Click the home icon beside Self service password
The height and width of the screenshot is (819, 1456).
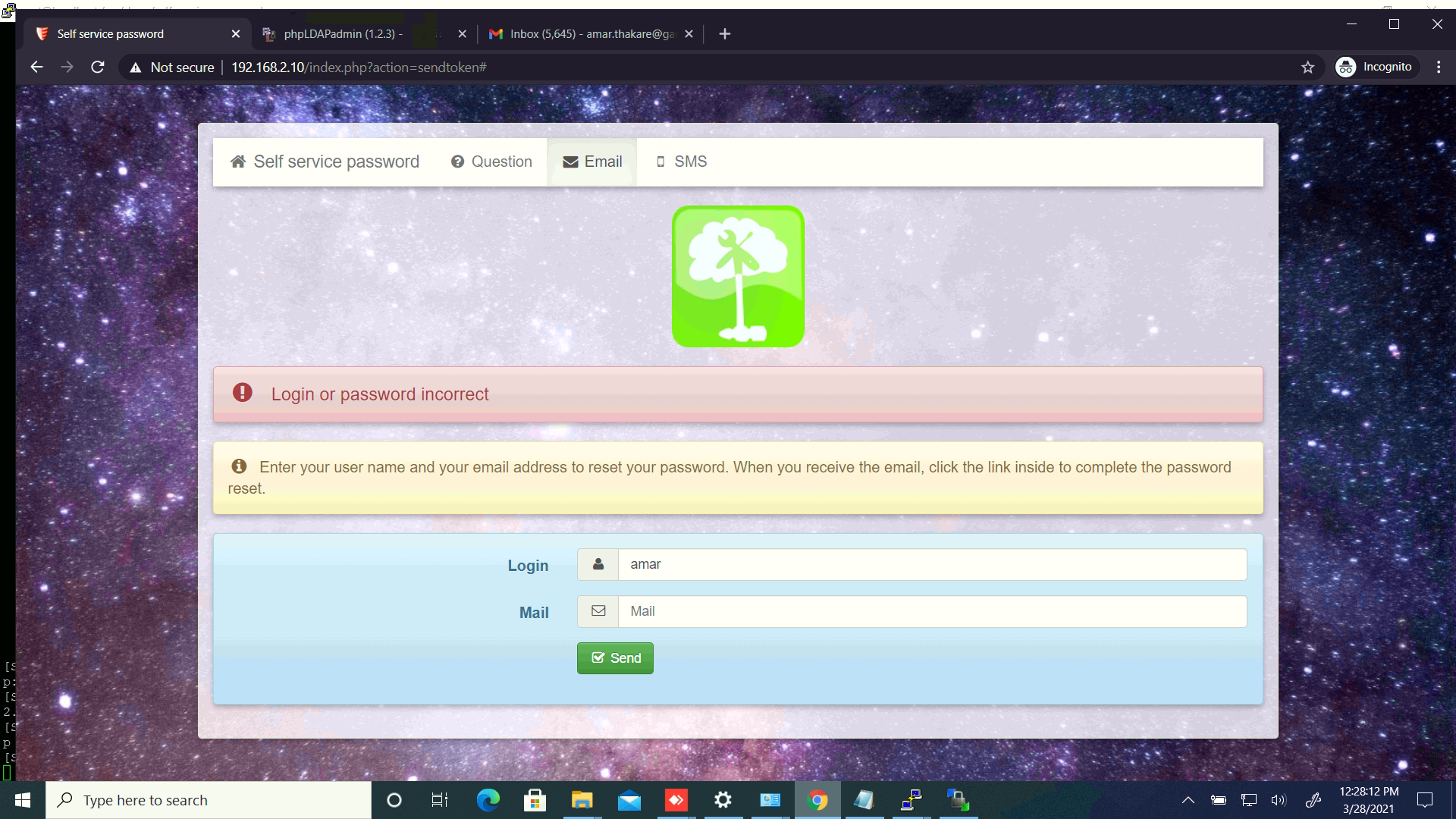pyautogui.click(x=238, y=162)
